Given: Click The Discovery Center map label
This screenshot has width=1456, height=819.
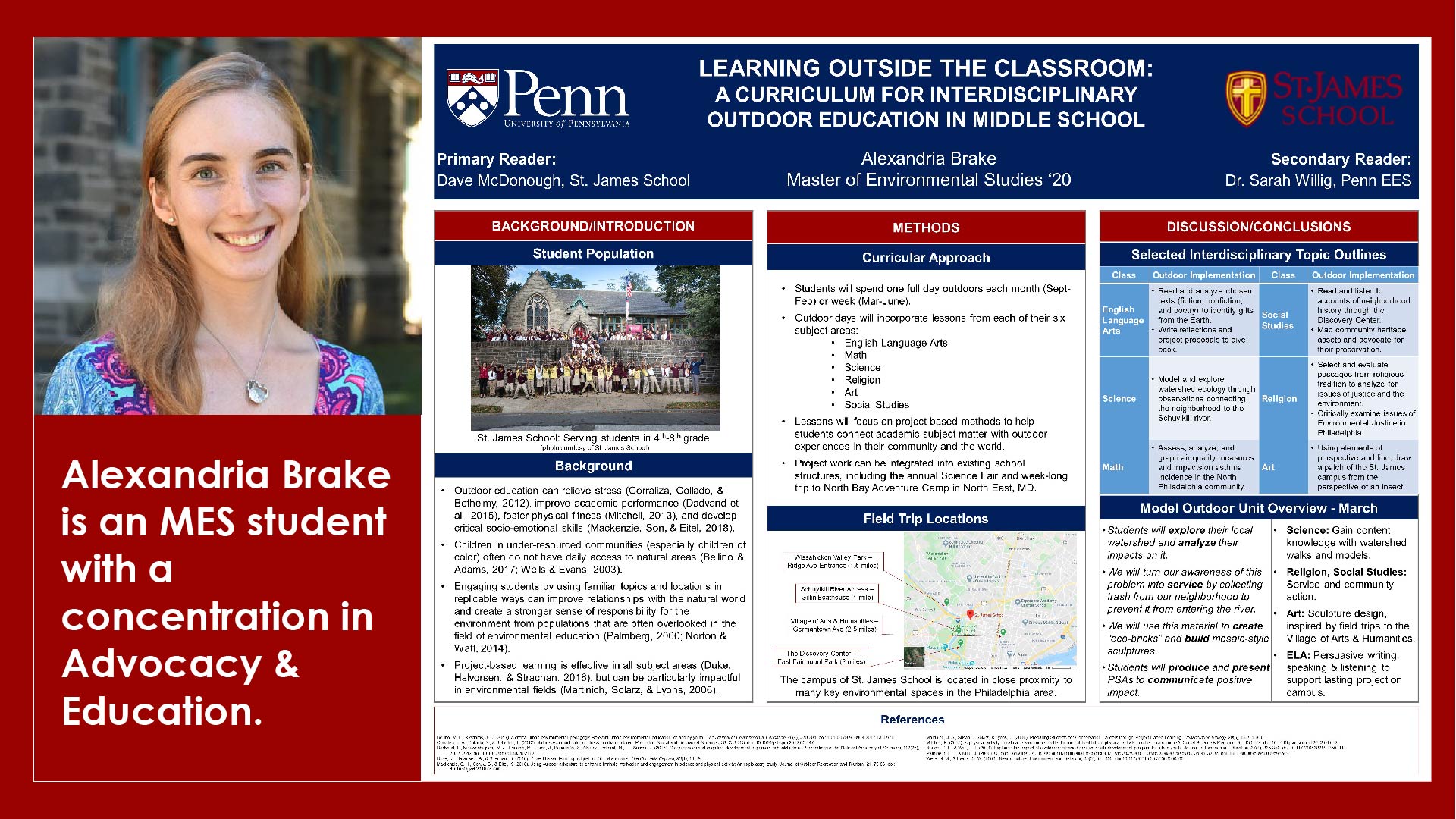Looking at the screenshot, I should click(821, 657).
